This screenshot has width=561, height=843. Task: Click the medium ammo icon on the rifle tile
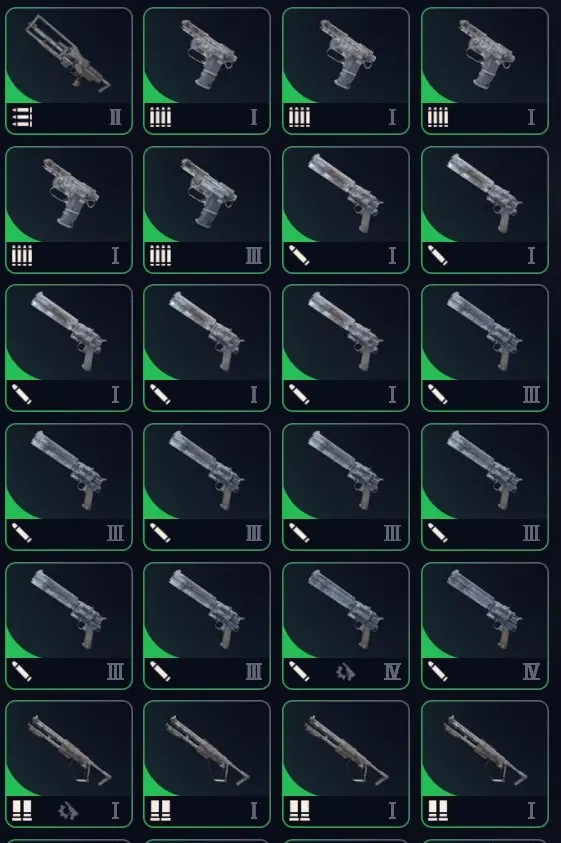[x=22, y=117]
